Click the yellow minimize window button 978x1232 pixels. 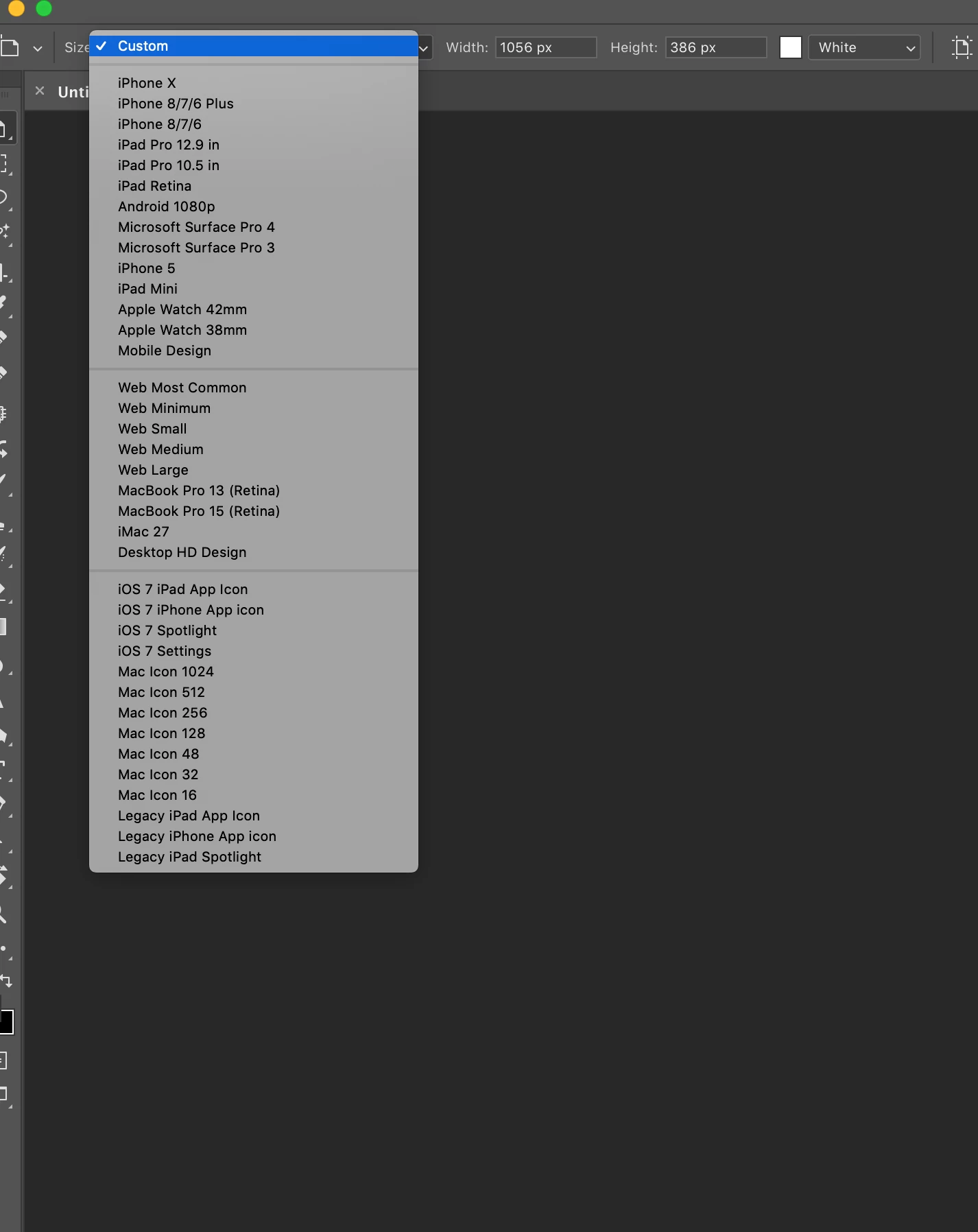(x=16, y=8)
